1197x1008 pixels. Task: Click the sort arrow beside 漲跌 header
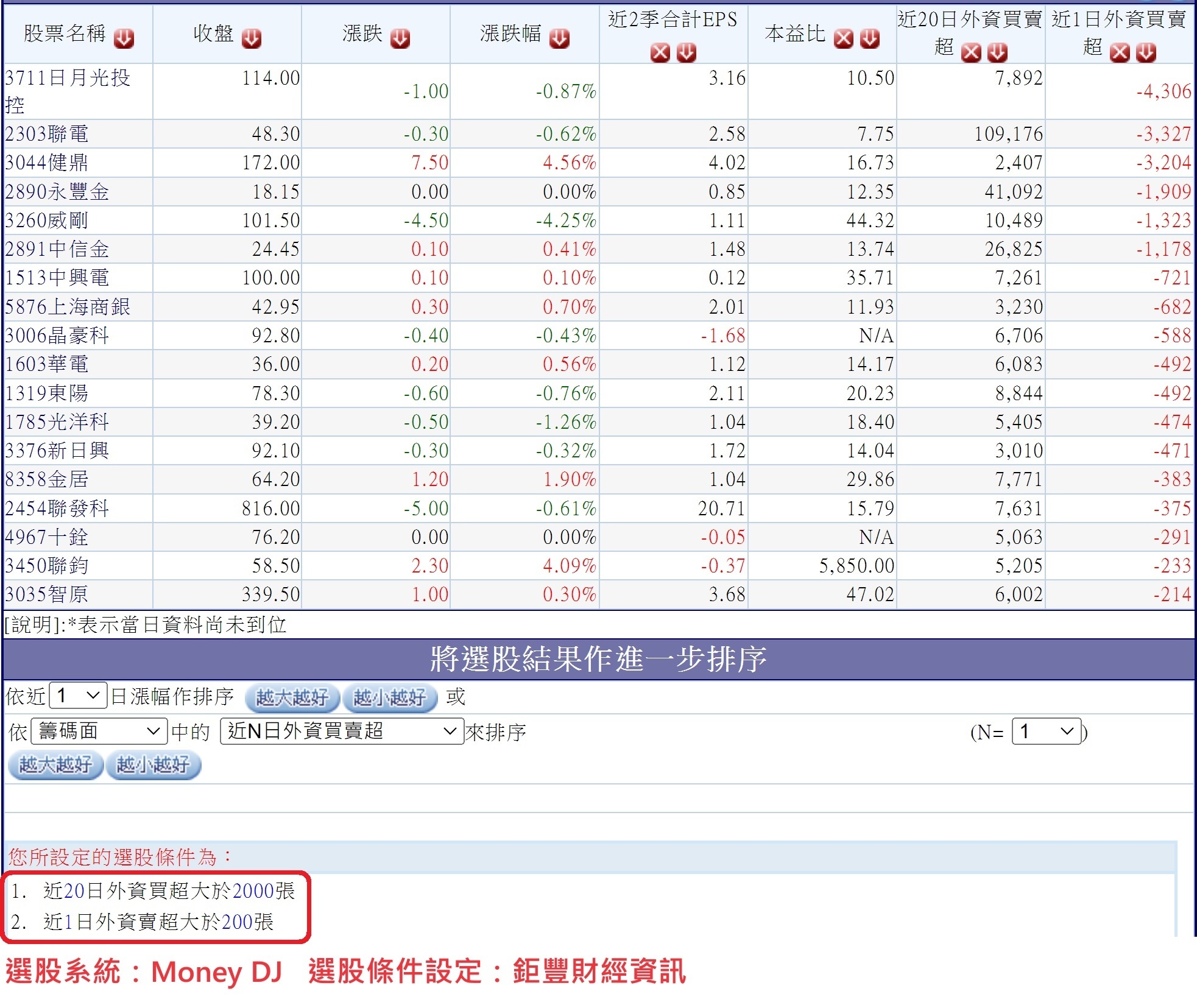(400, 39)
